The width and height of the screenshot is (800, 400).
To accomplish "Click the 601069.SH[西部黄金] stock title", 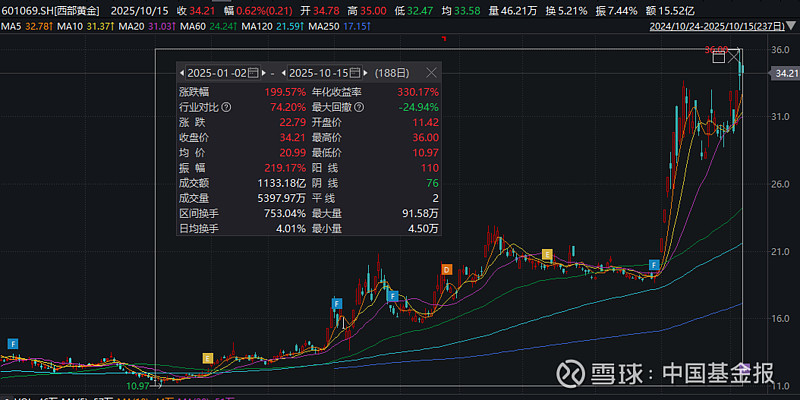I will [x=52, y=10].
